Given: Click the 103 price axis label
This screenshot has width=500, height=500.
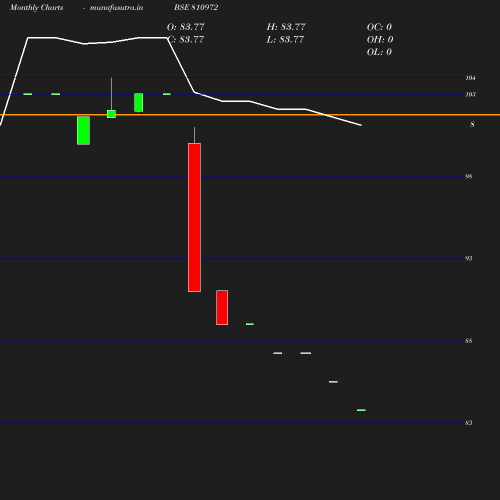Looking at the screenshot, I should [470, 95].
